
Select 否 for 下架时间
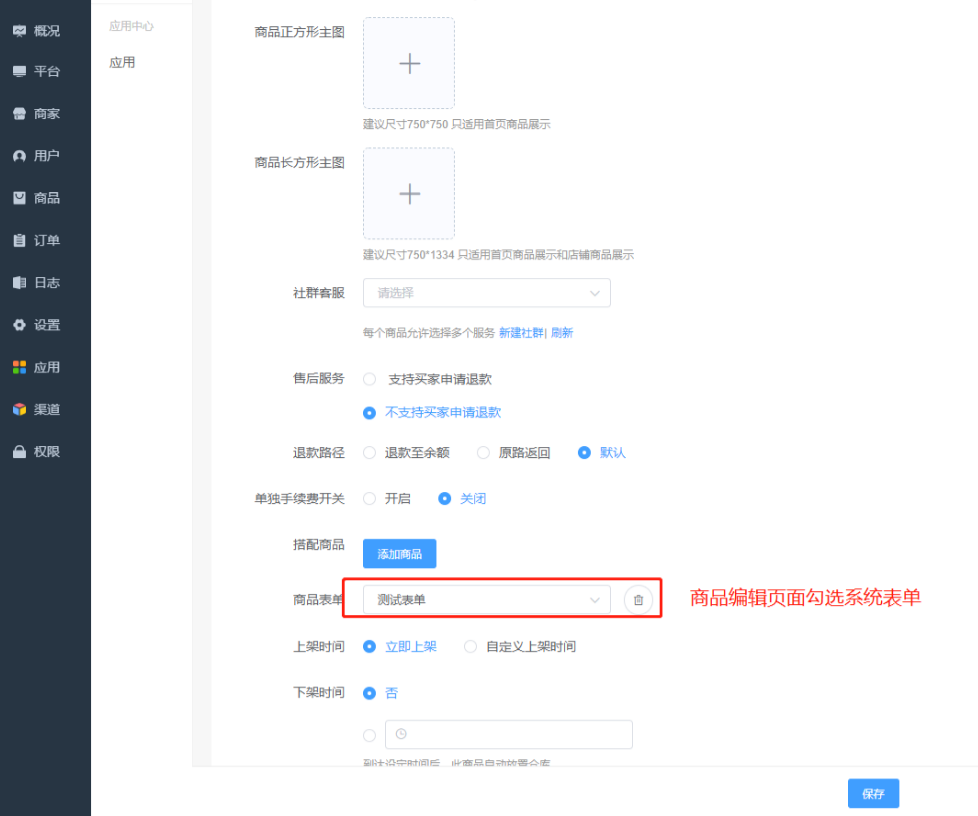[x=369, y=693]
